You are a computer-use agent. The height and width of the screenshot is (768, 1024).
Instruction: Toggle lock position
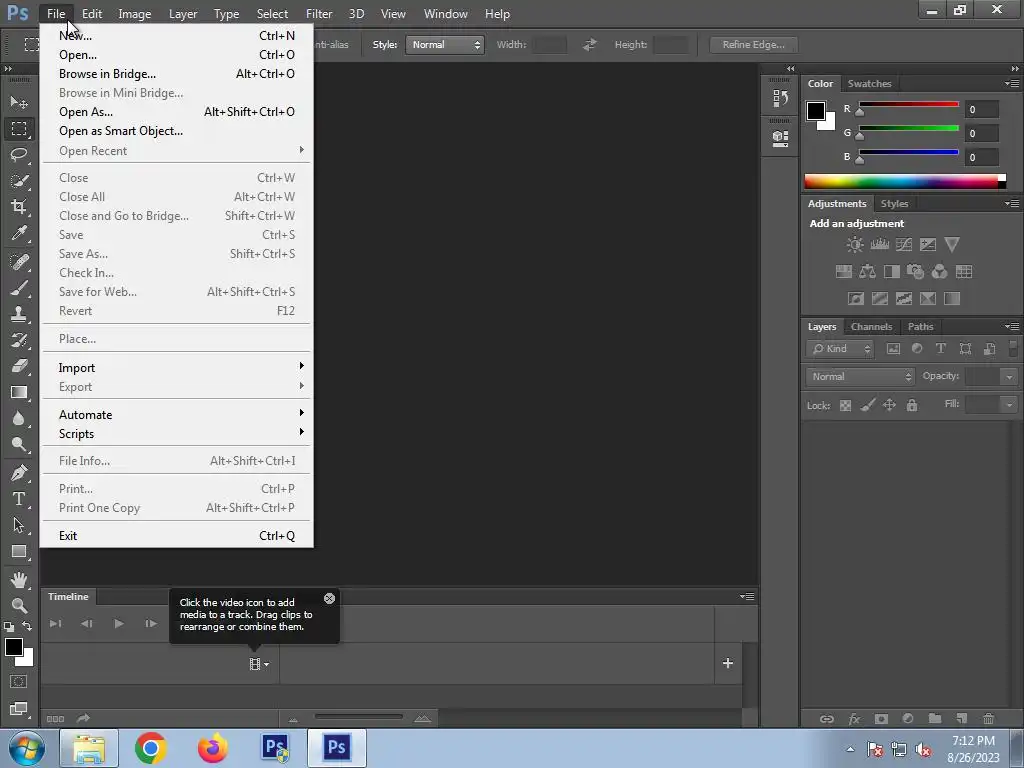[889, 406]
